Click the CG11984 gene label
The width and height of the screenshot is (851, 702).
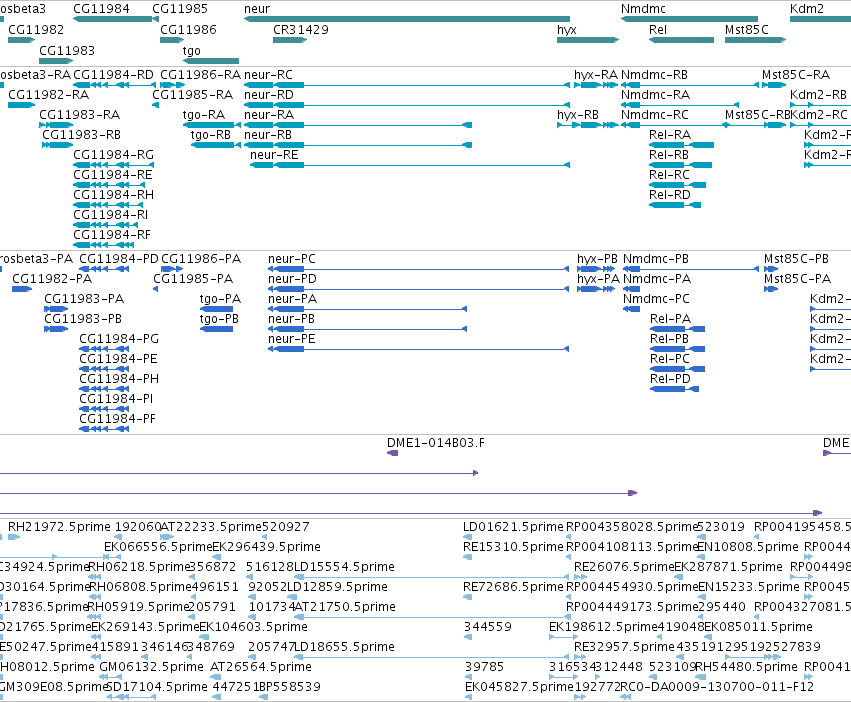[x=101, y=9]
